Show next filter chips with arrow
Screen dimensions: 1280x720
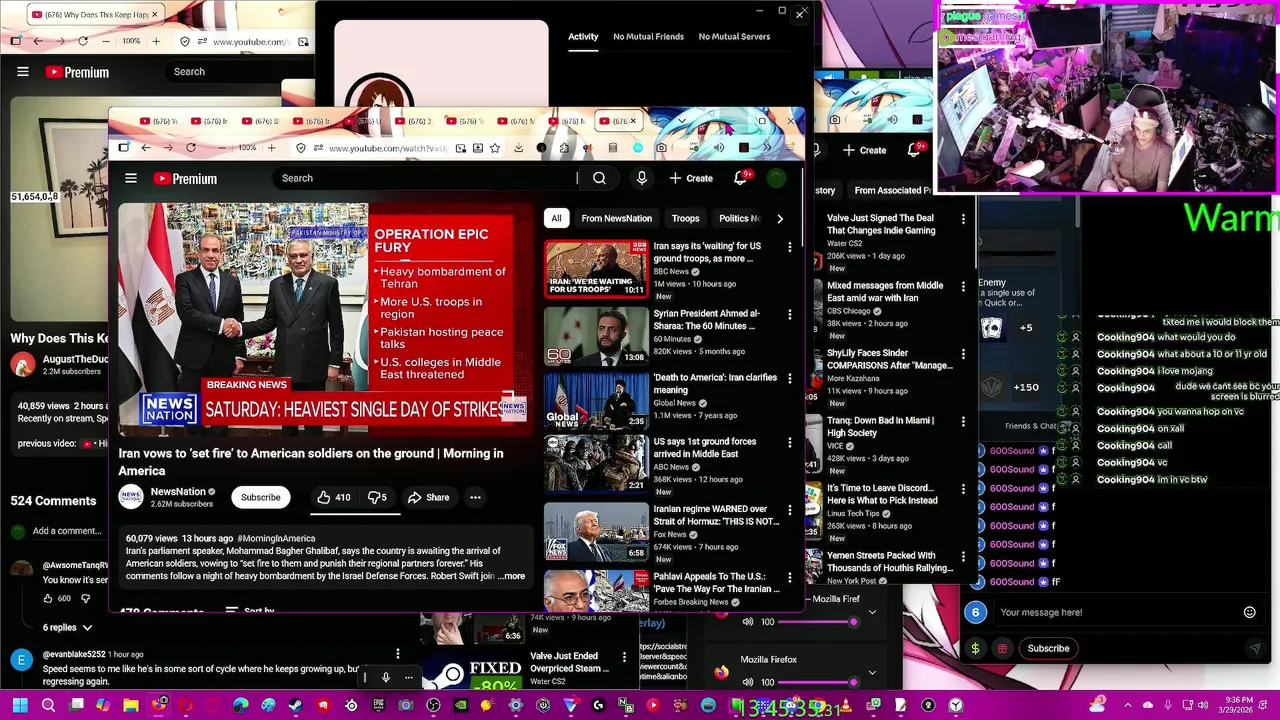[x=780, y=218]
